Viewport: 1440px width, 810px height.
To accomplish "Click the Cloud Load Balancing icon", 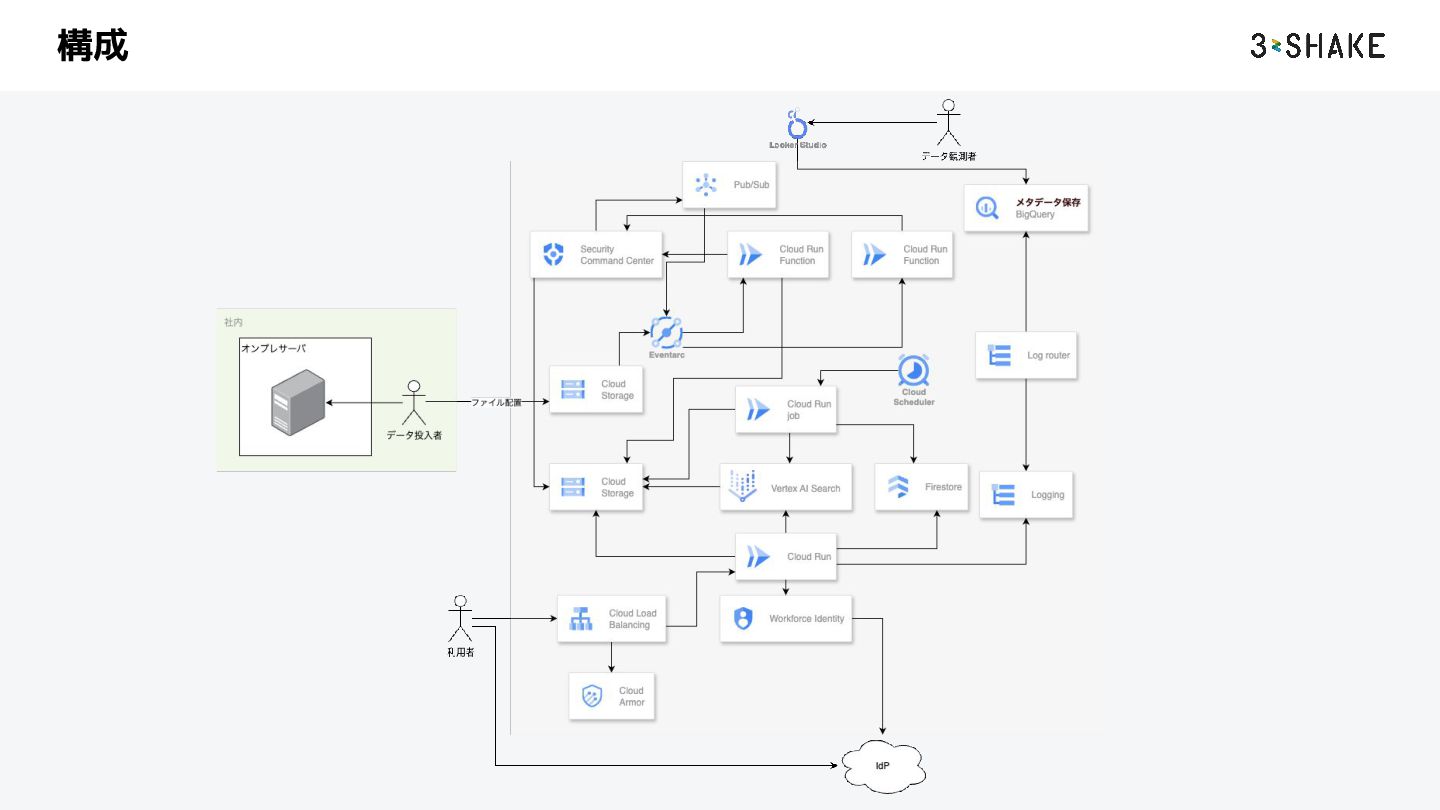I will pyautogui.click(x=581, y=619).
